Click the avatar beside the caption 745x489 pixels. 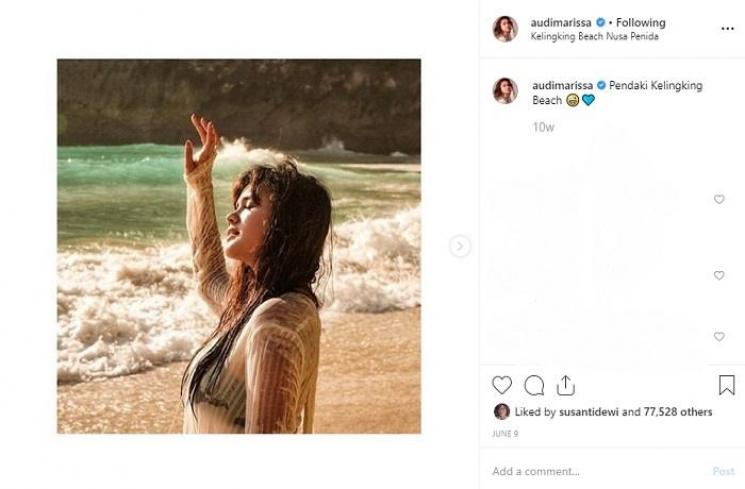pos(505,91)
